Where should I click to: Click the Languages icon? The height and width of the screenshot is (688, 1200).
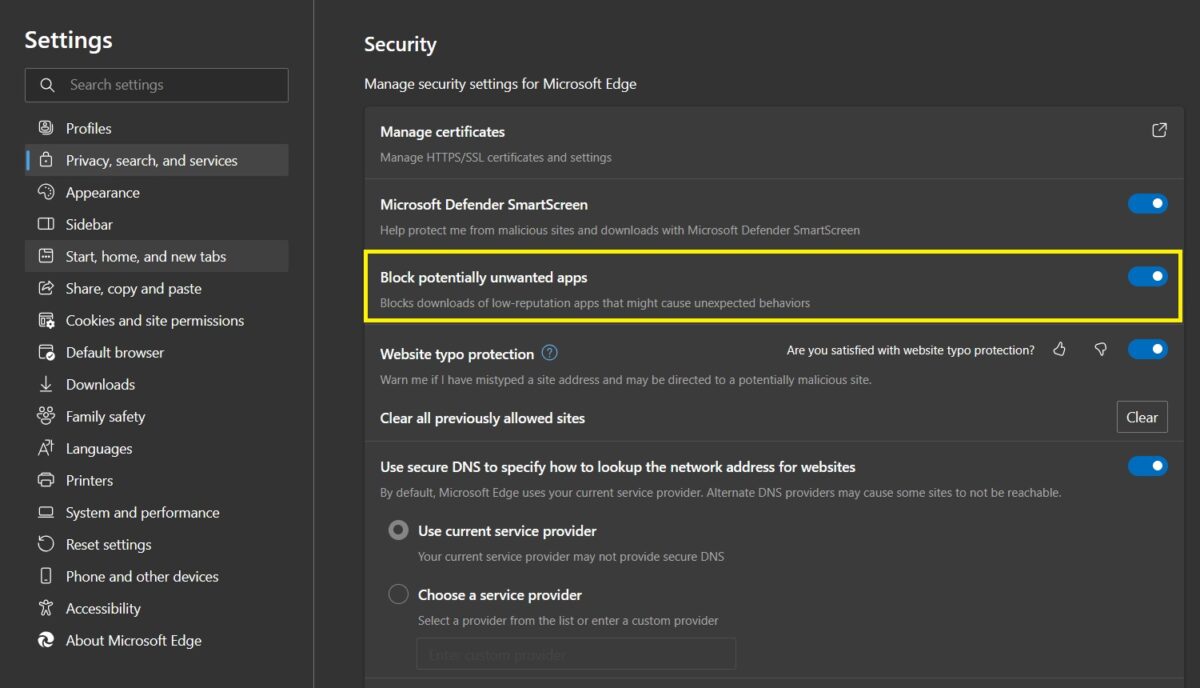(x=46, y=448)
